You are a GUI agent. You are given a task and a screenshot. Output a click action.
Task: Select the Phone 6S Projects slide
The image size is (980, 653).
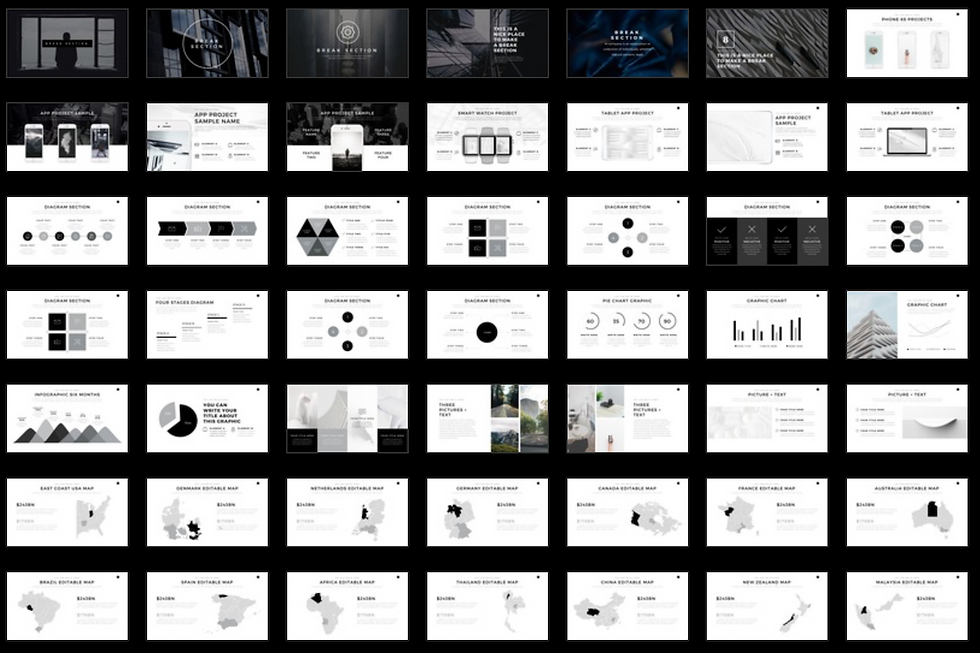907,43
